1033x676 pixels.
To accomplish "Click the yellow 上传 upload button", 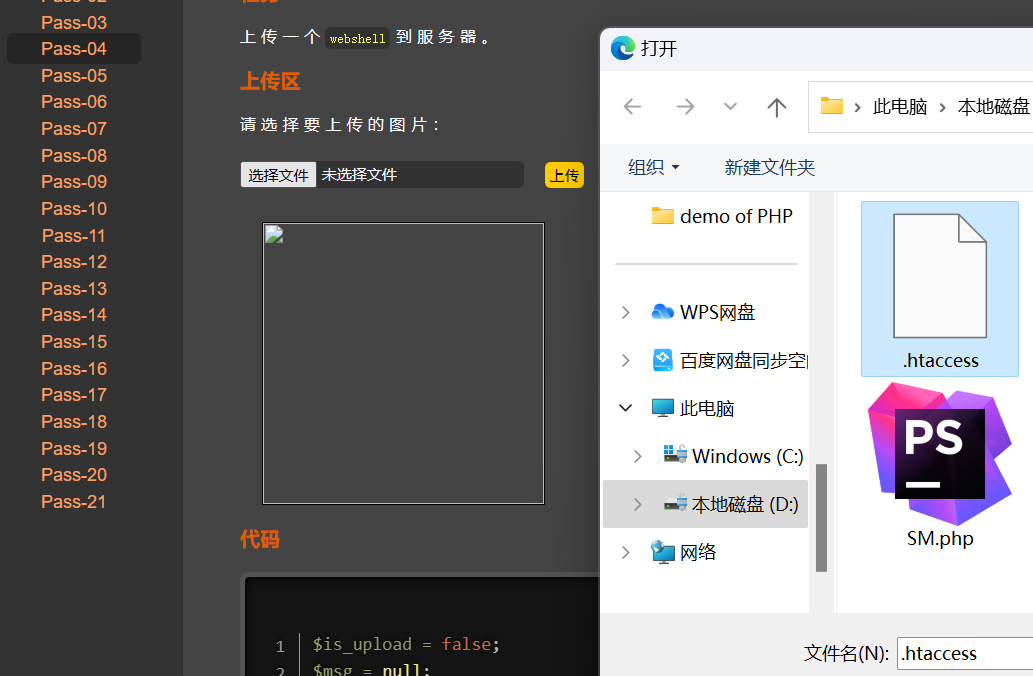I will 564,174.
